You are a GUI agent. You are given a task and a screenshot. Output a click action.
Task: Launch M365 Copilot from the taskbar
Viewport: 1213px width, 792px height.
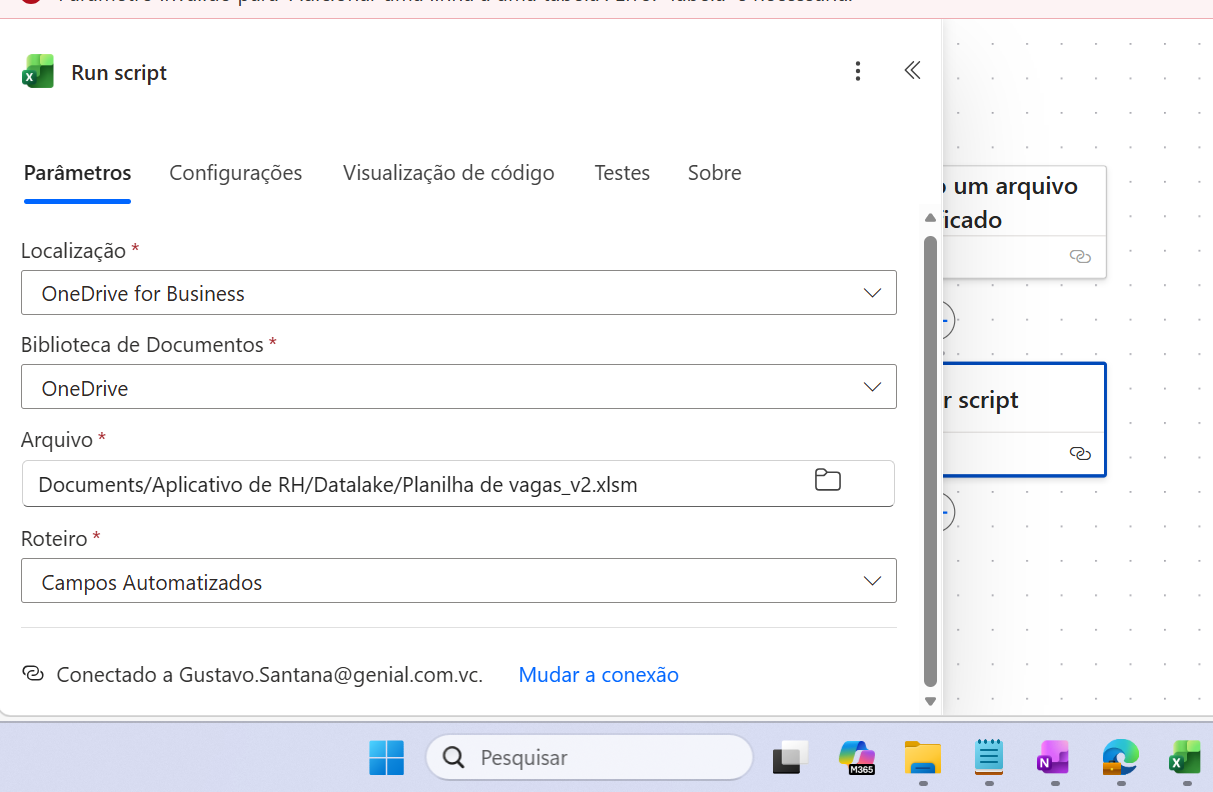point(856,757)
